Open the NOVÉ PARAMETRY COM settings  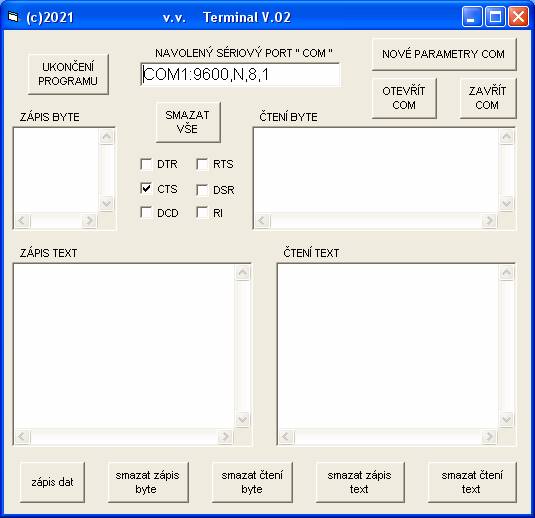click(x=444, y=54)
